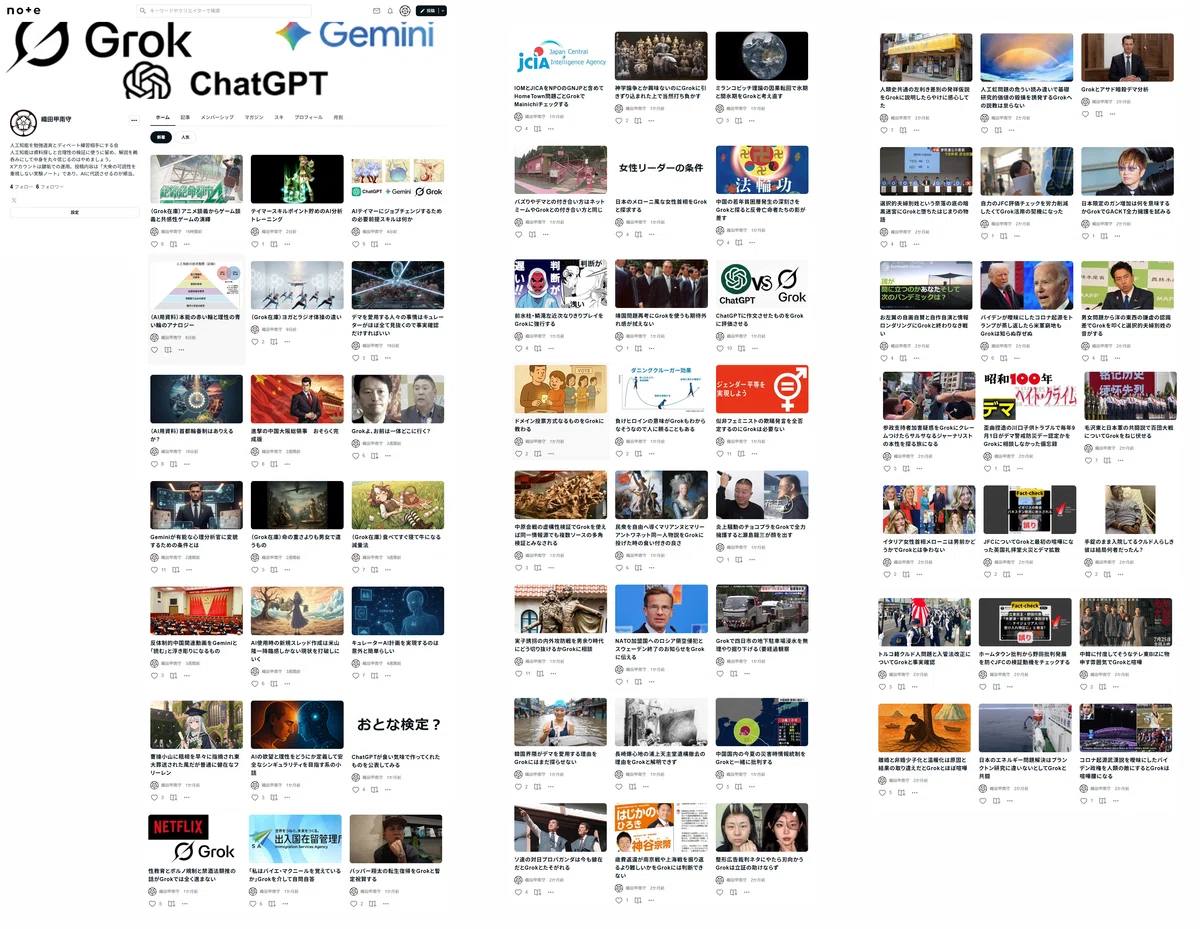
Task: Click author avatar under 進撃の中国大阪総領事 card
Action: [x=254, y=452]
